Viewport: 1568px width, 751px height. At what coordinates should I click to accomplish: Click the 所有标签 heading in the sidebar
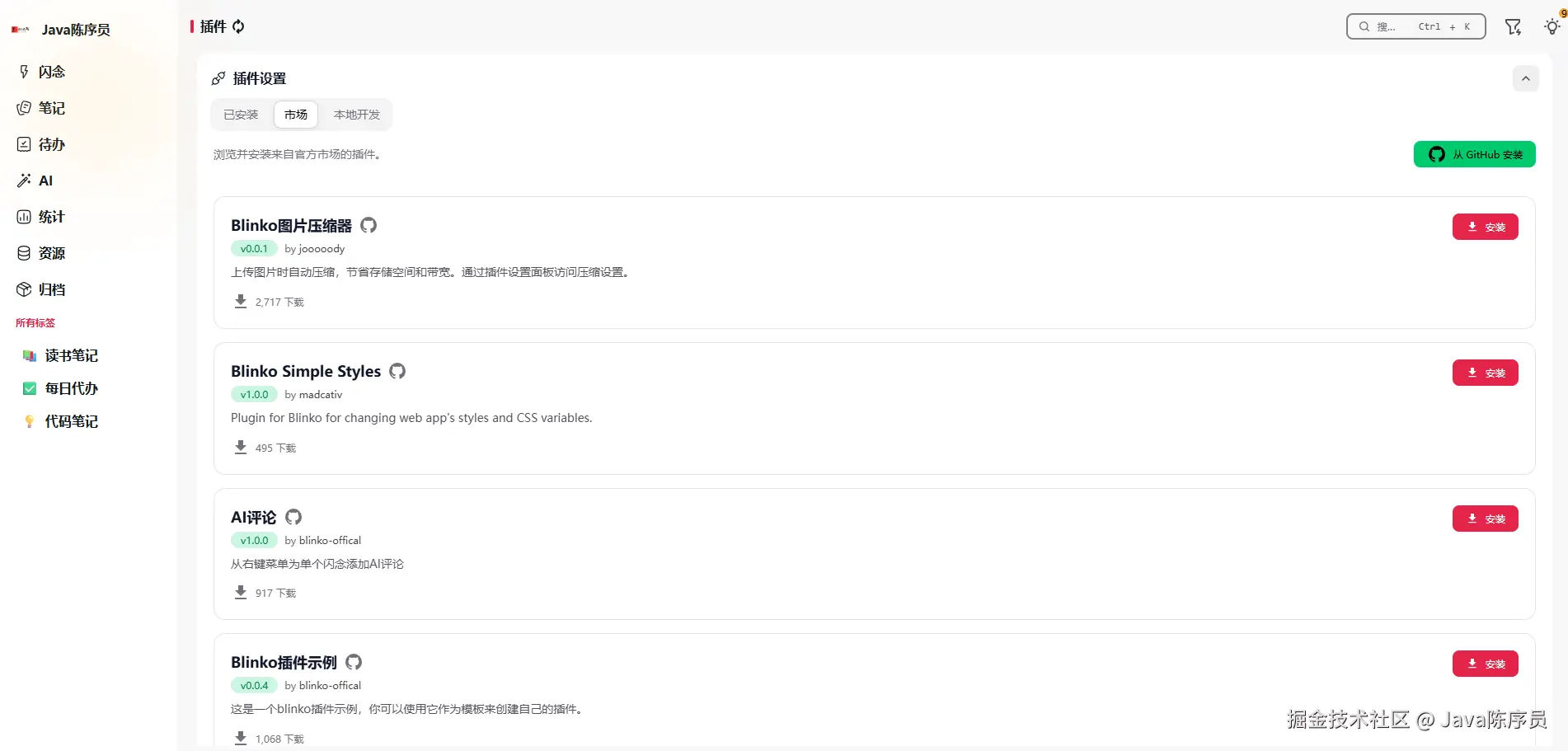coord(35,323)
